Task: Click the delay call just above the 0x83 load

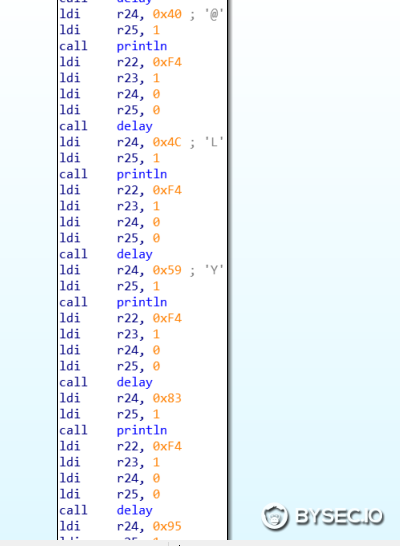Action: [134, 382]
